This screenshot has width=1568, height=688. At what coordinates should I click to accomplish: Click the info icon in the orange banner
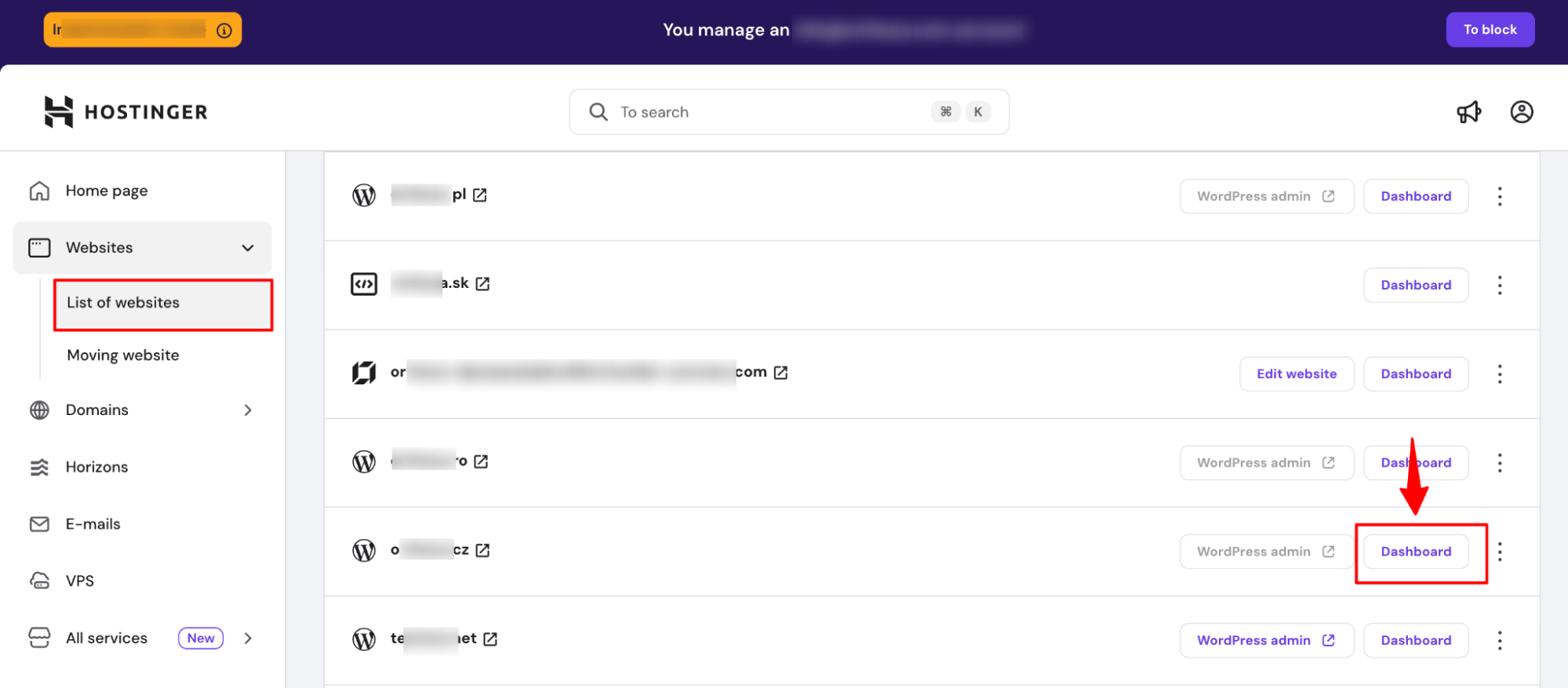pos(225,30)
